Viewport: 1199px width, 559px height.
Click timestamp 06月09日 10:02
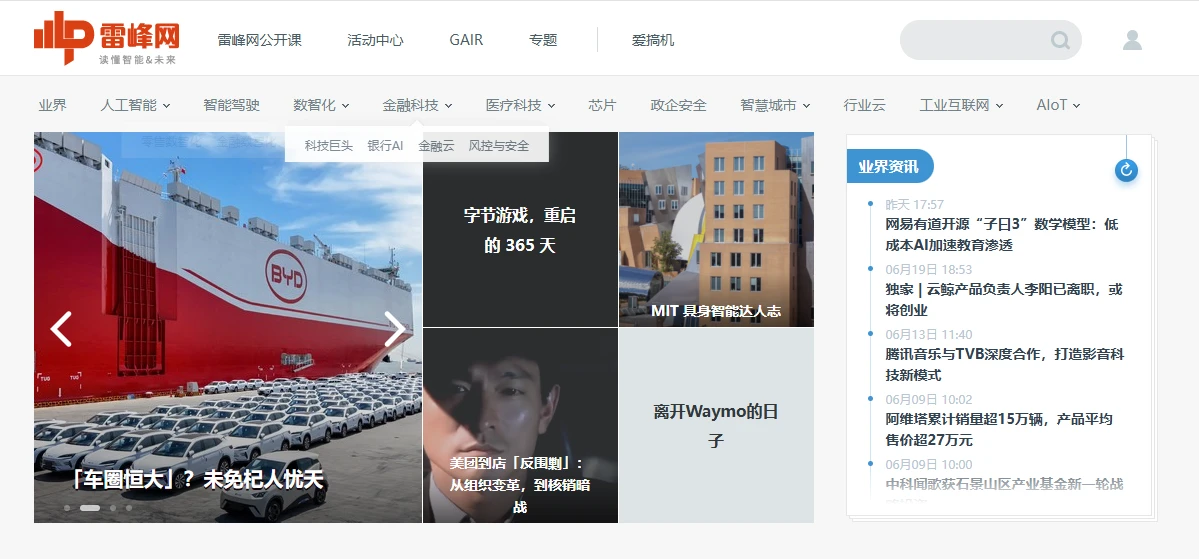click(x=929, y=400)
